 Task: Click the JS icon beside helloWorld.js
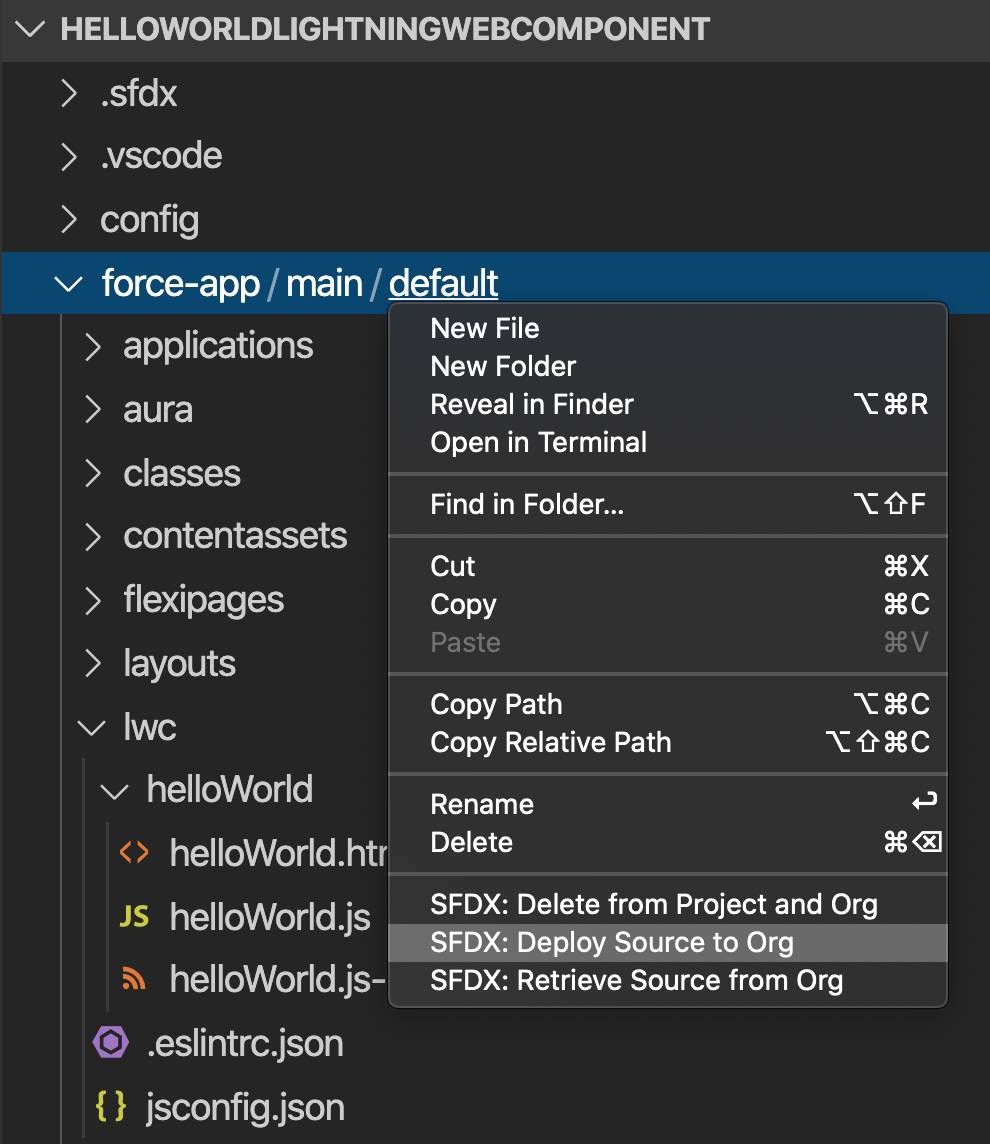pos(133,917)
